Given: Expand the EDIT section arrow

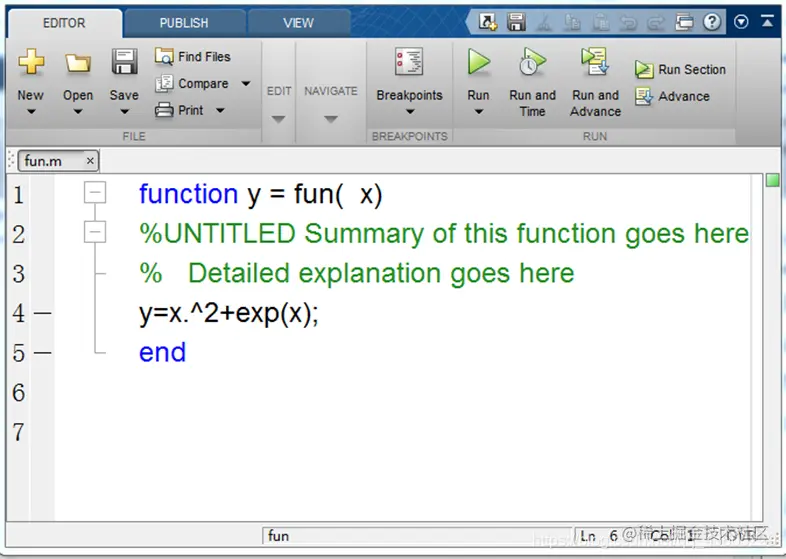Looking at the screenshot, I should pyautogui.click(x=278, y=119).
